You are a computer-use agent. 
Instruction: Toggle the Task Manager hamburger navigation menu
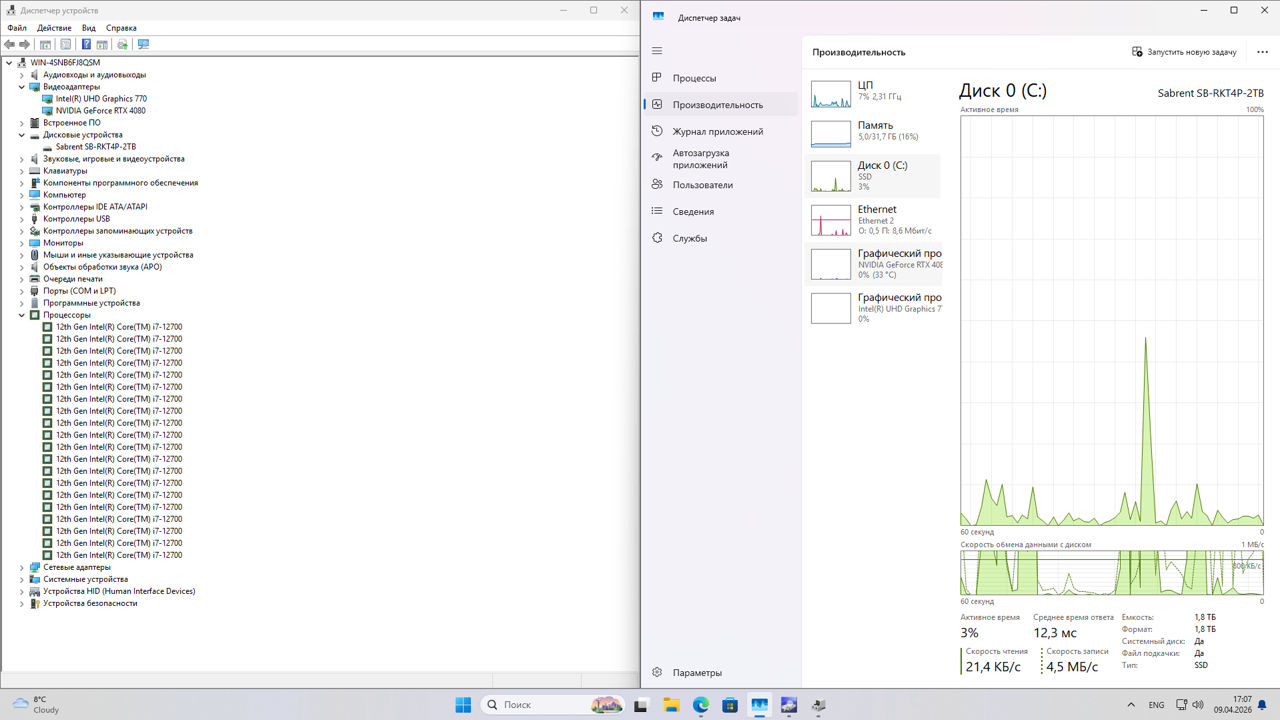point(657,51)
